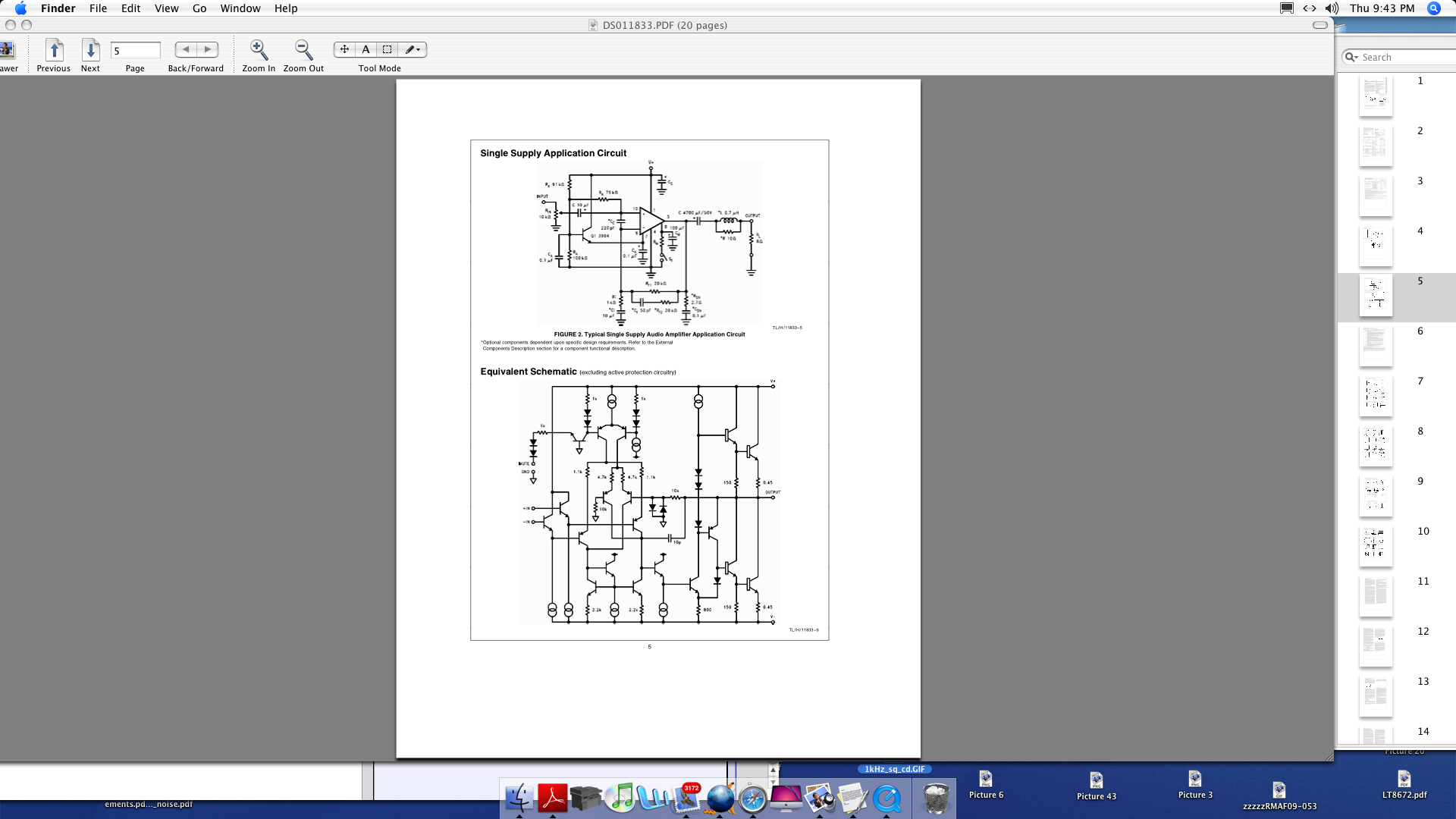Select page 4 thumbnail in the drawer
Image resolution: width=1456 pixels, height=819 pixels.
(1376, 246)
